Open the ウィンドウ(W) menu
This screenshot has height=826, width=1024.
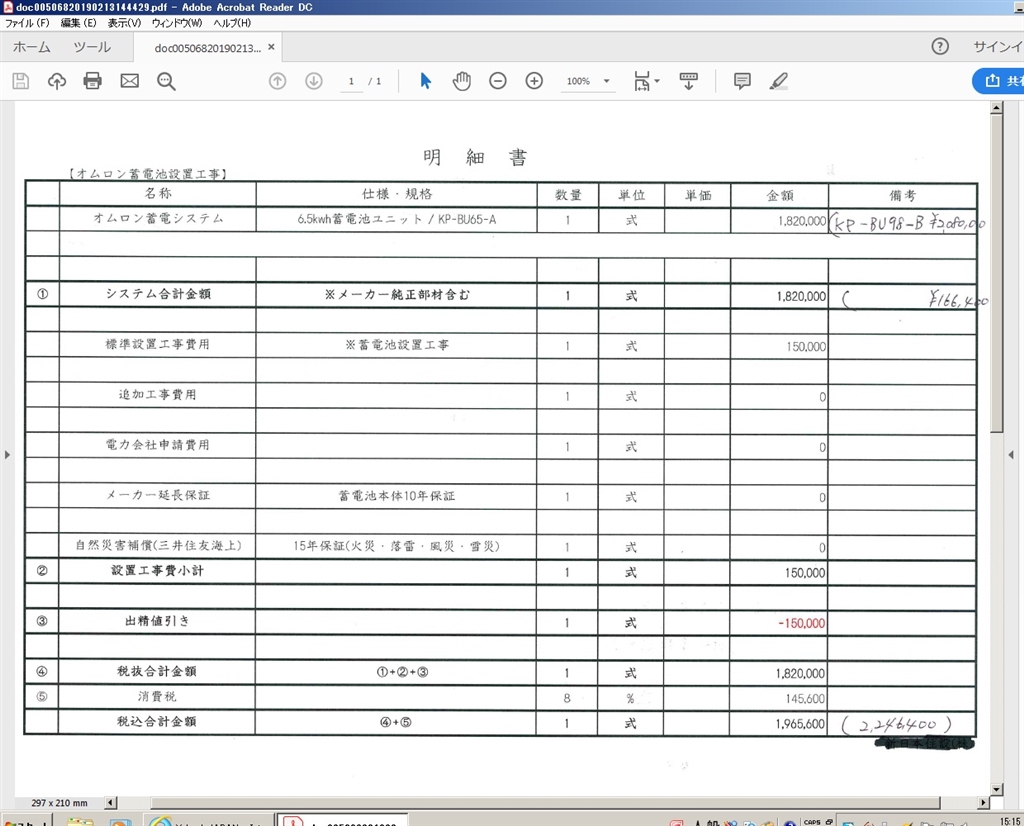177,23
